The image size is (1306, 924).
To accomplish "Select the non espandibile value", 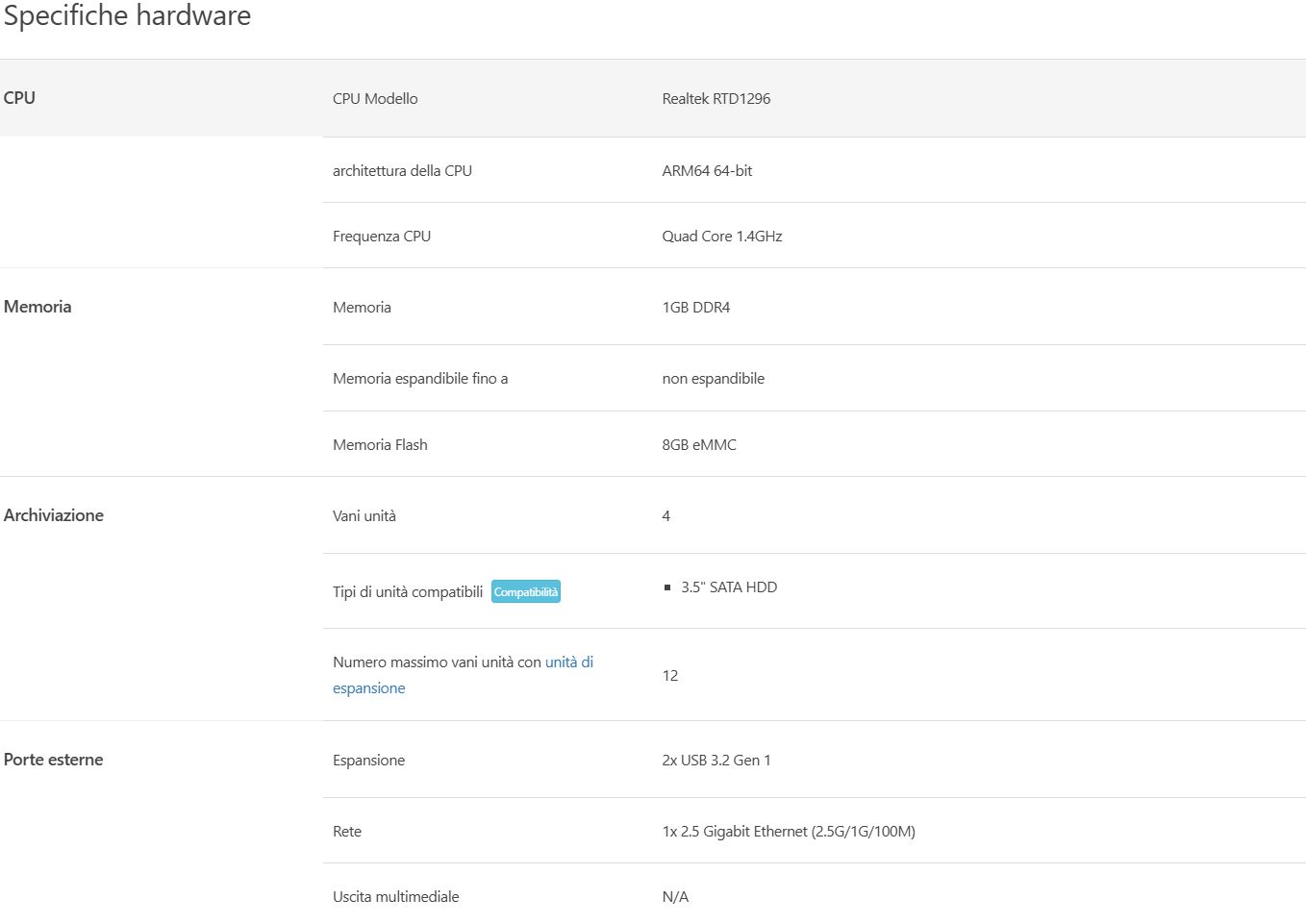I will 713,379.
